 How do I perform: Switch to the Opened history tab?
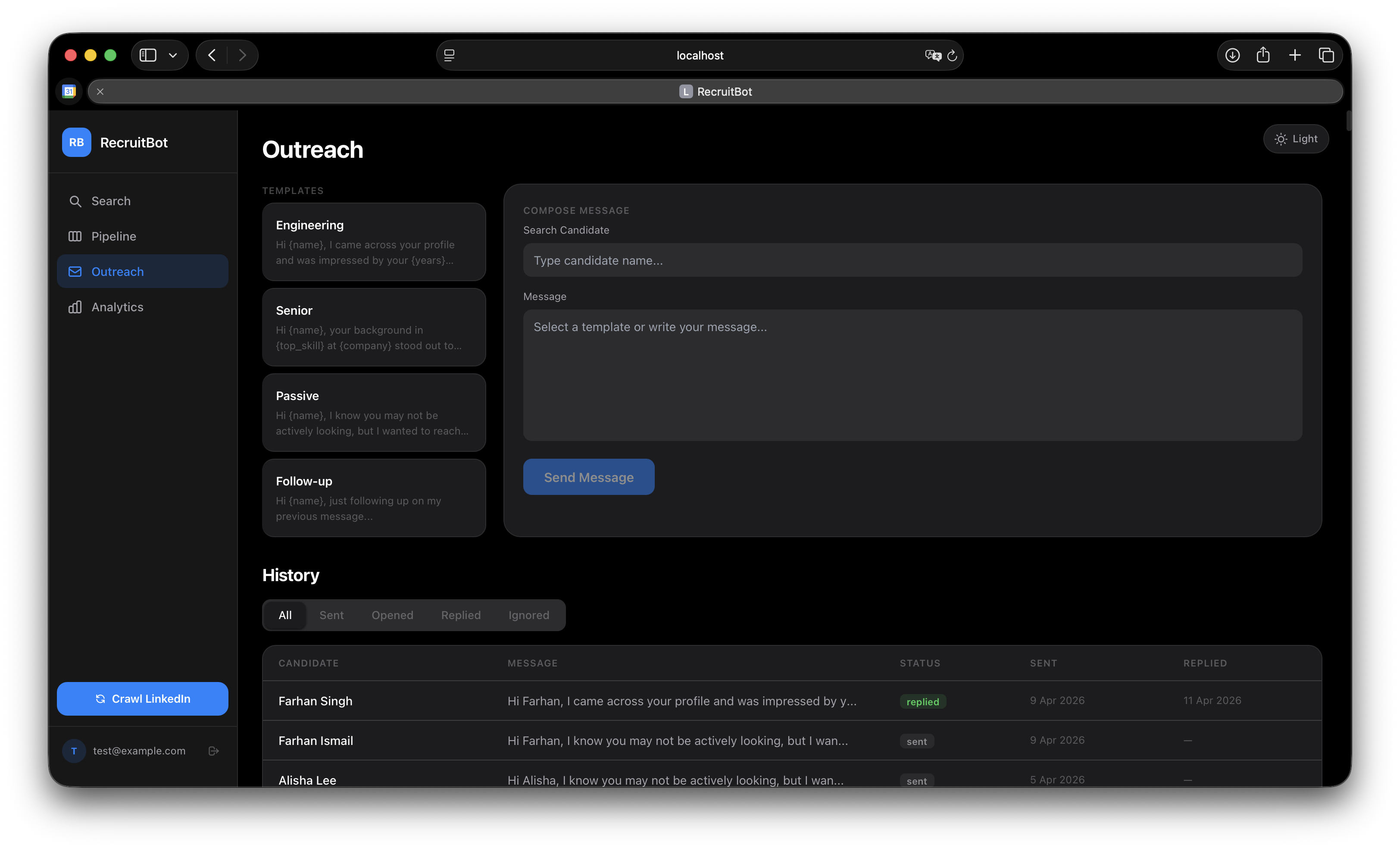coord(392,615)
